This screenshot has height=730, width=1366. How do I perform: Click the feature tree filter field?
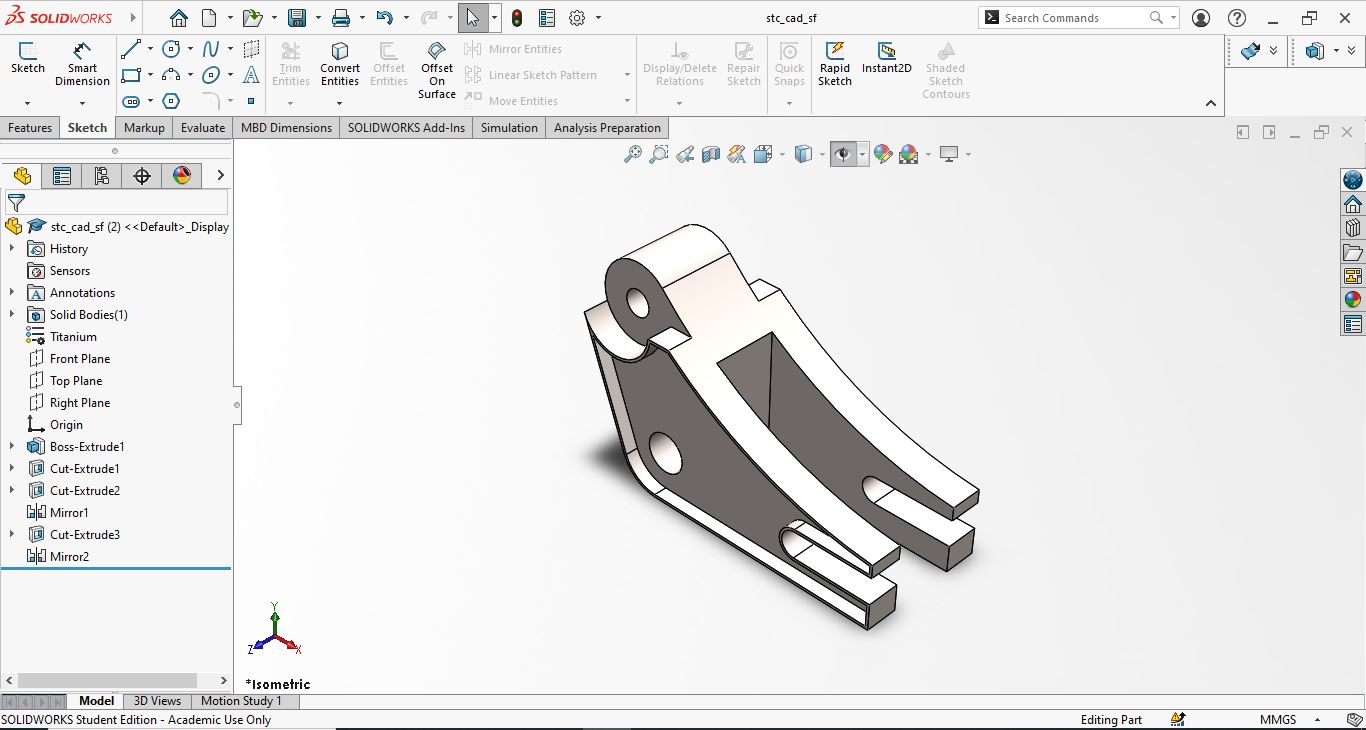click(116, 202)
